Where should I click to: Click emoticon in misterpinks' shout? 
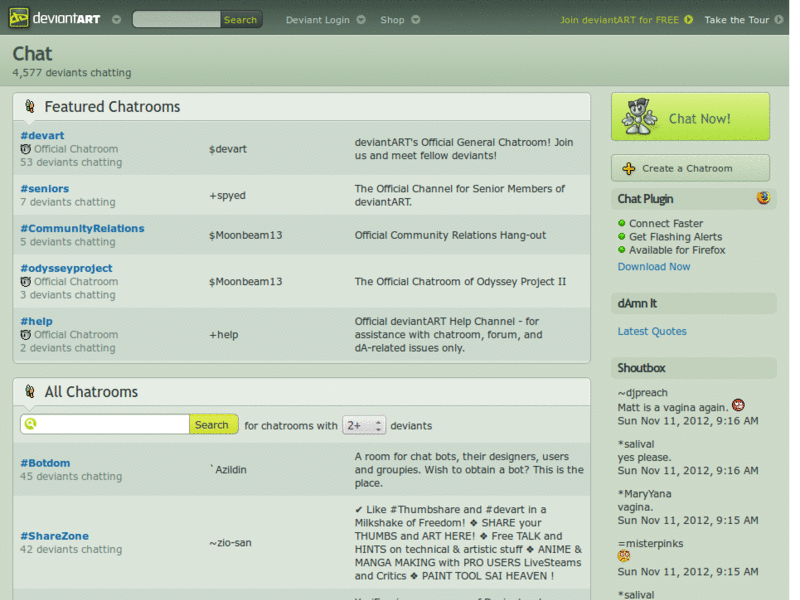tap(623, 556)
